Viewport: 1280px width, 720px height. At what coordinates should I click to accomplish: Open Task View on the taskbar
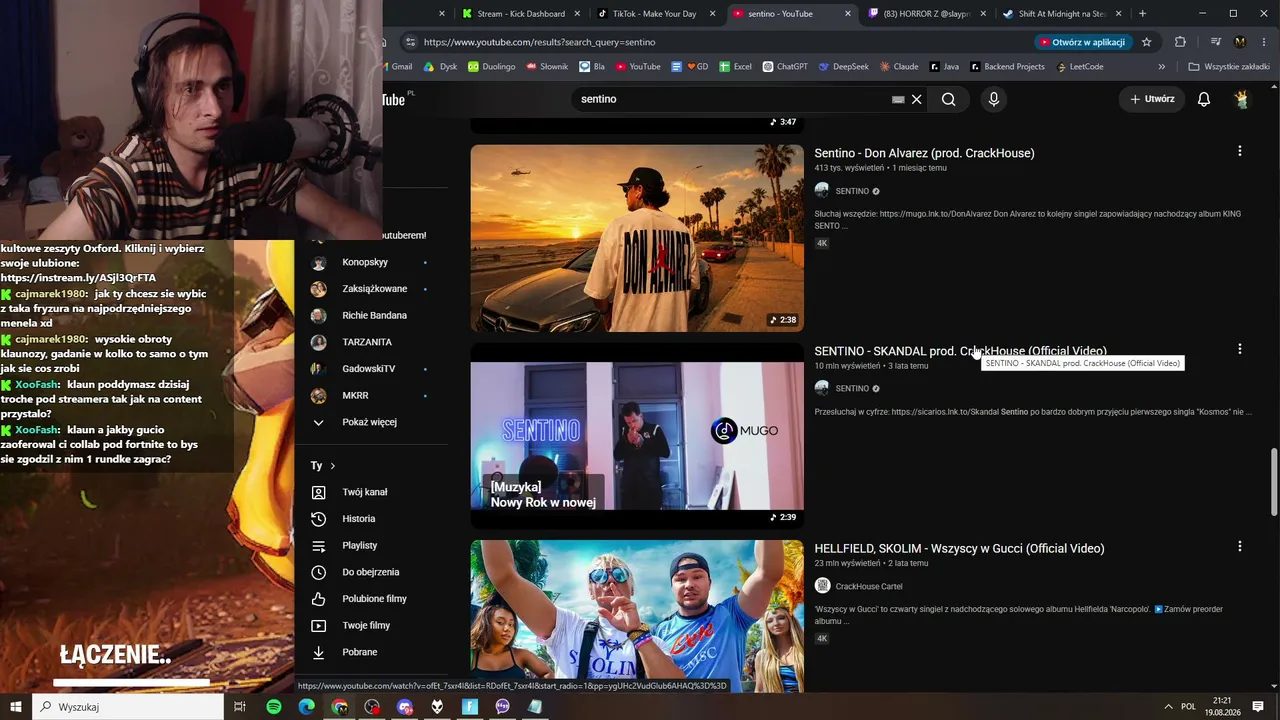coord(240,707)
